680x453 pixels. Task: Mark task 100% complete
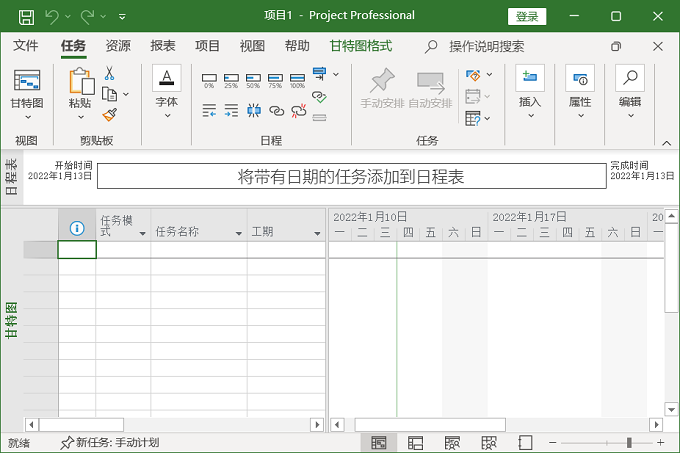pyautogui.click(x=298, y=80)
